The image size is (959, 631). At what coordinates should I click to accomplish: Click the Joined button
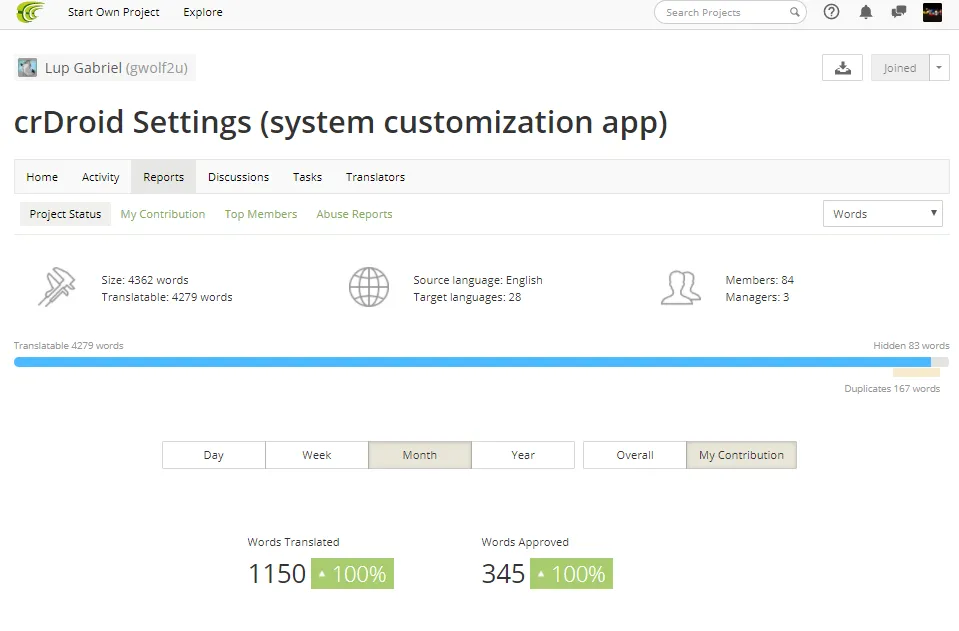[900, 68]
